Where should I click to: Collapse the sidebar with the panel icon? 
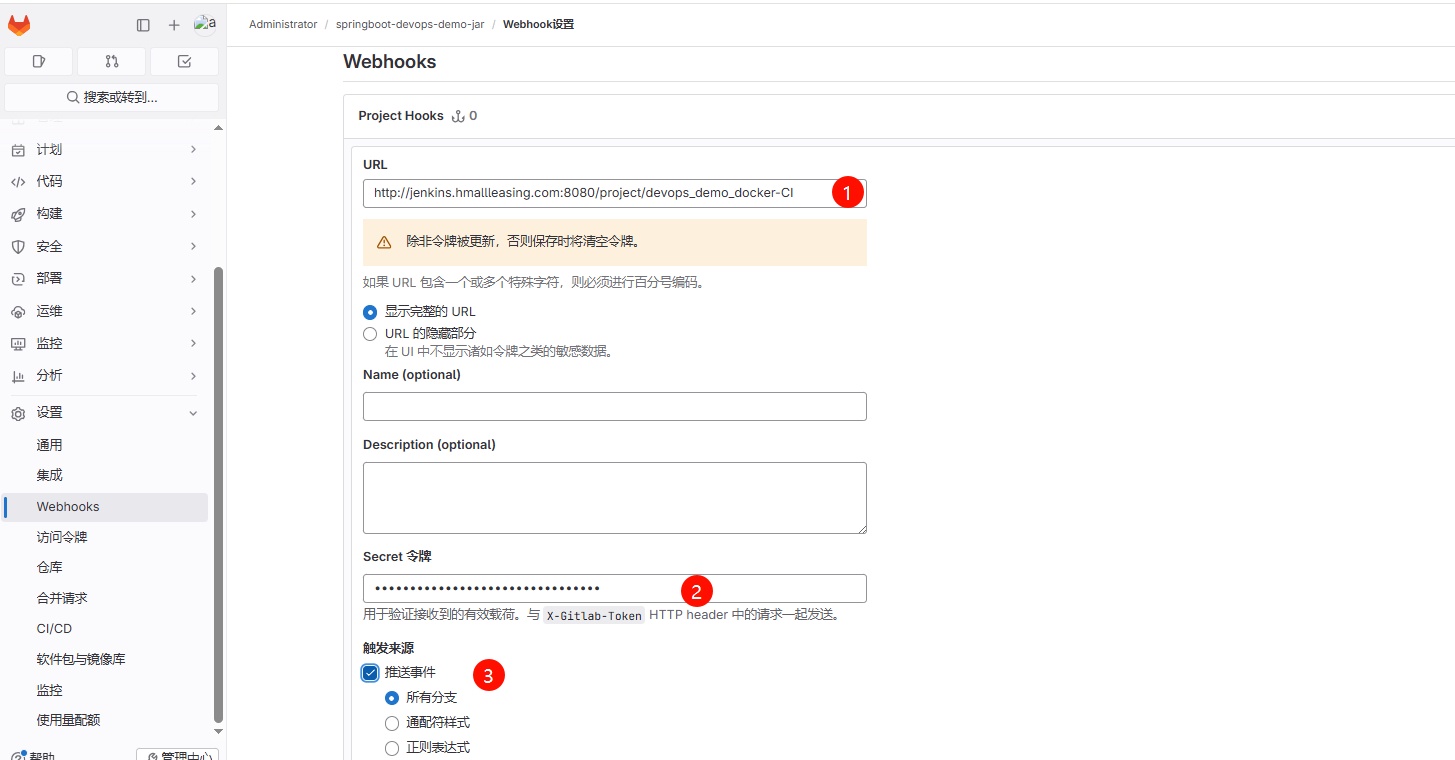tap(143, 25)
